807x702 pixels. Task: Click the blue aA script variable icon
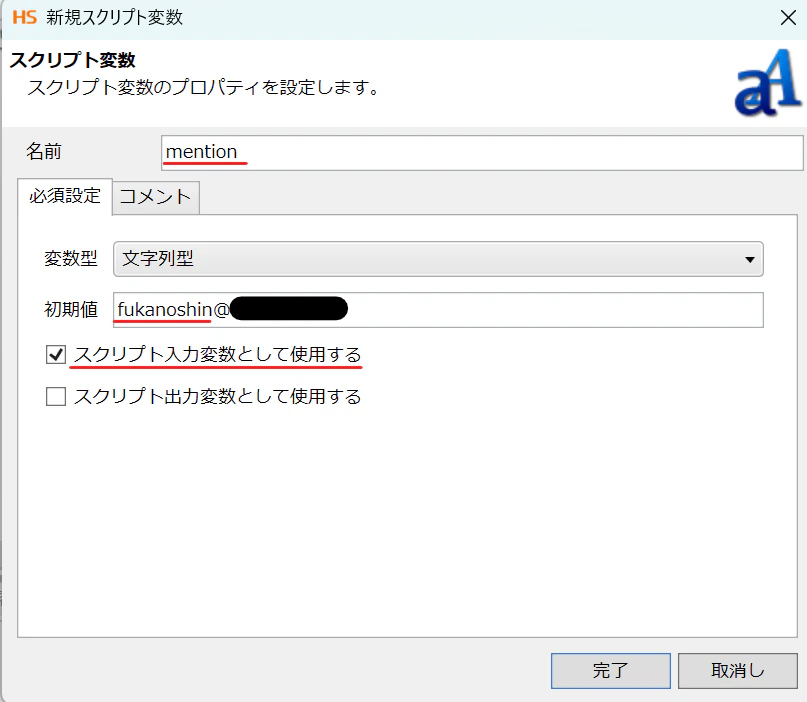(x=767, y=82)
